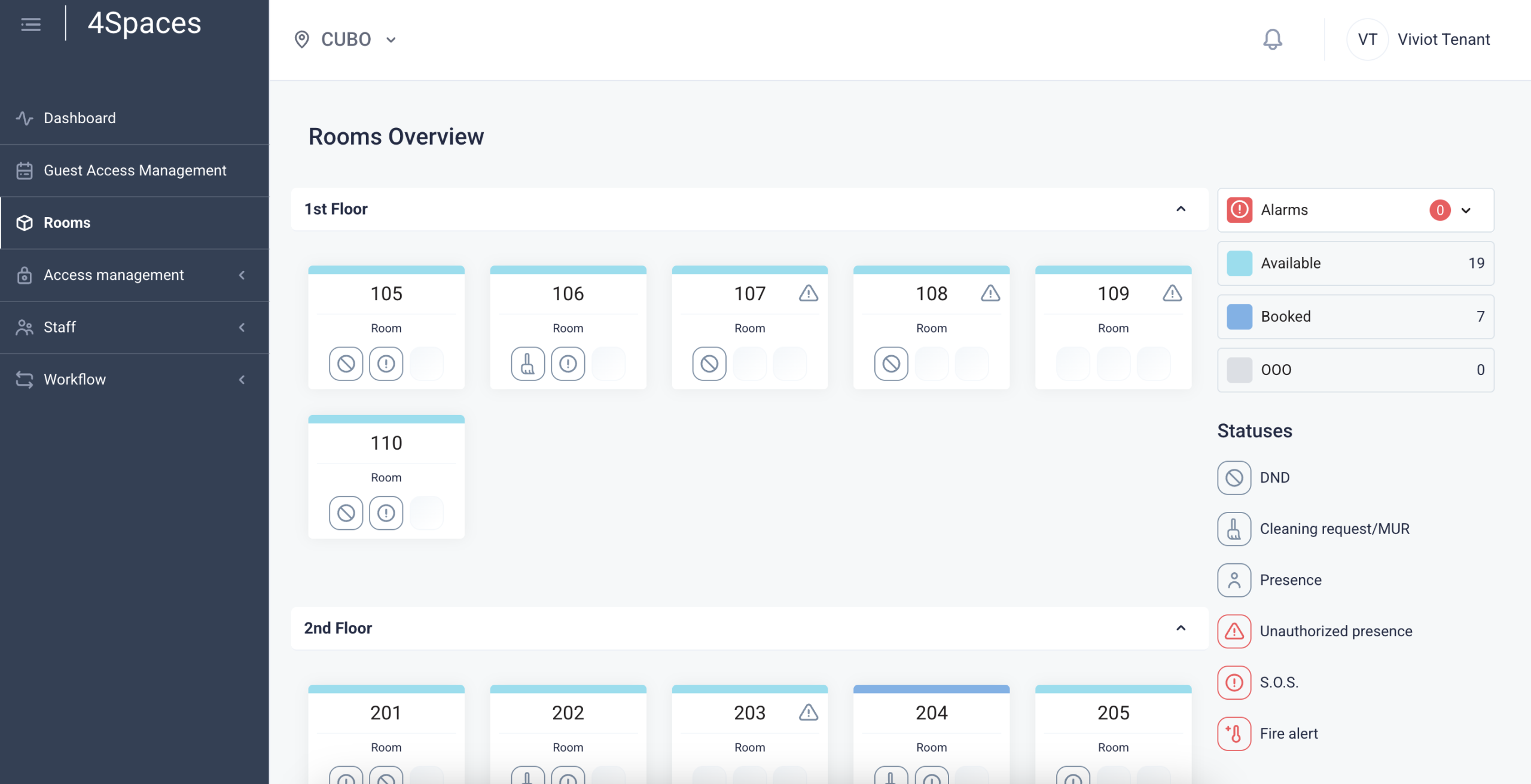The height and width of the screenshot is (784, 1531).
Task: Click the Fire alert status icon
Action: tap(1234, 734)
